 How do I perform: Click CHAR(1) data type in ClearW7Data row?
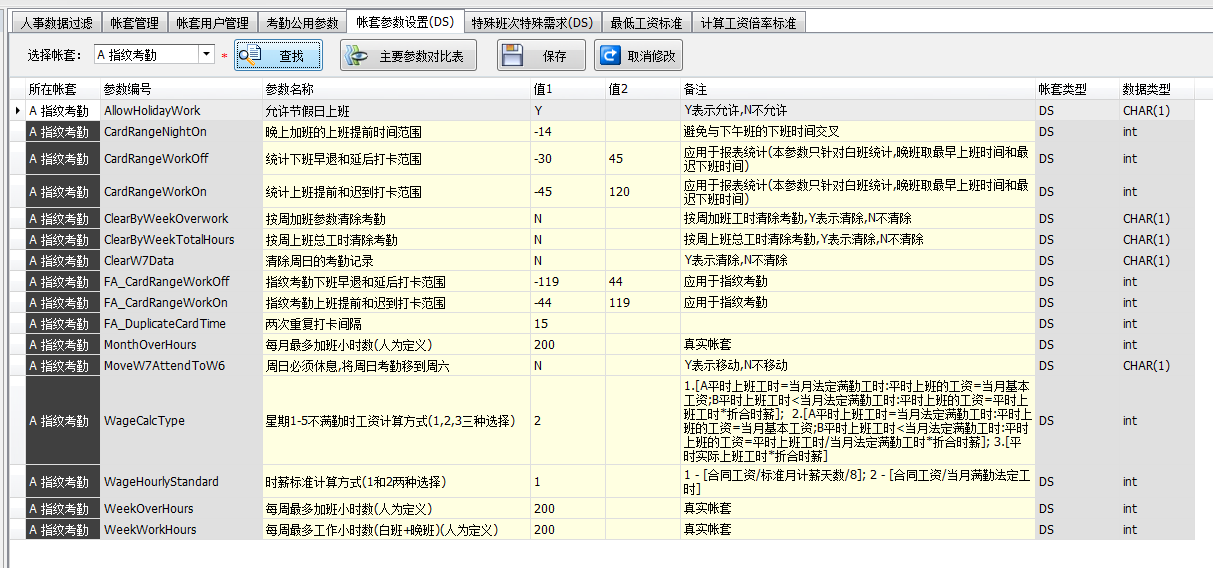[x=1157, y=260]
